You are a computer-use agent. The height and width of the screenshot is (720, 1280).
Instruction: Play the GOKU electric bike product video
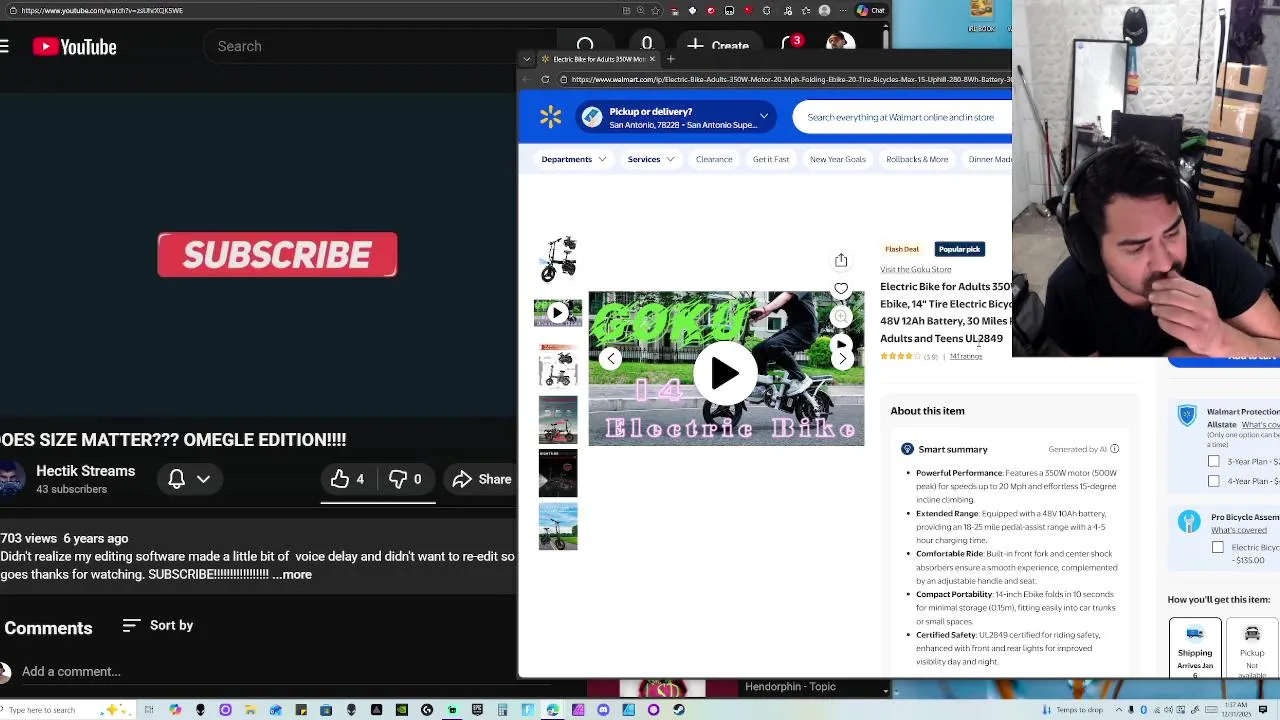click(x=726, y=373)
